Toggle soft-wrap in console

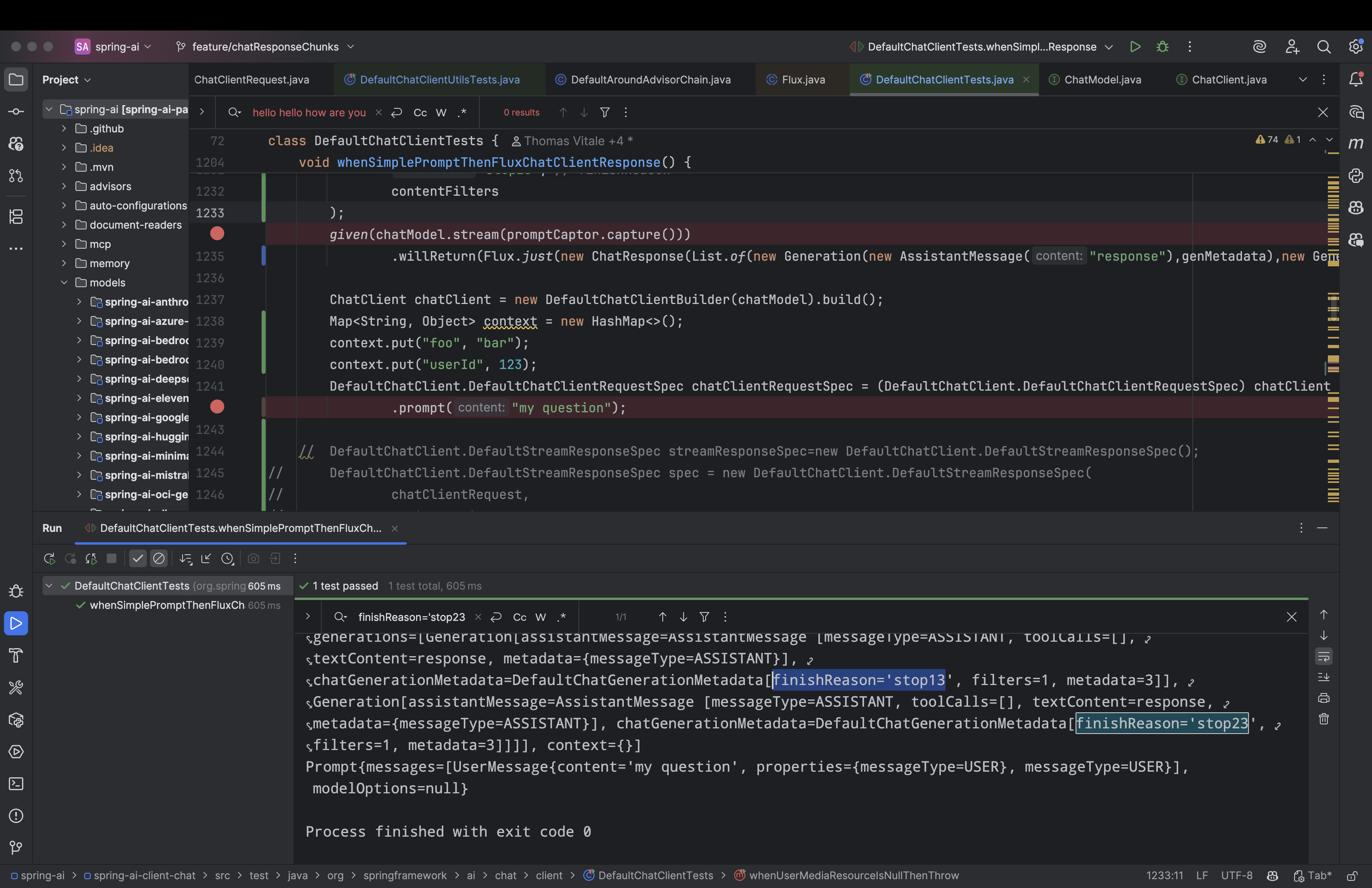pos(1323,656)
